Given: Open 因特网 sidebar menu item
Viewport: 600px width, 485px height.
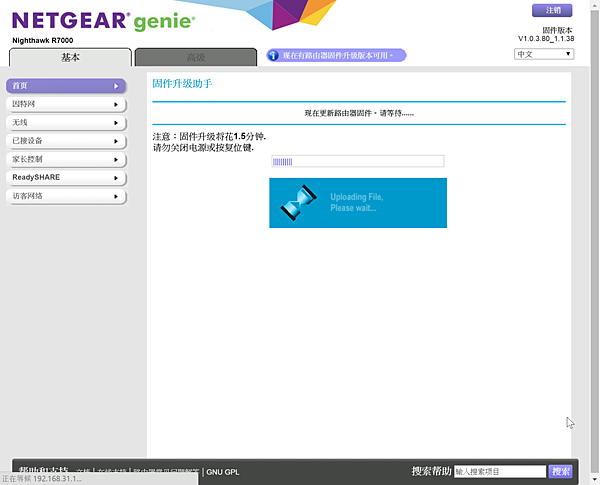Looking at the screenshot, I should pyautogui.click(x=66, y=104).
